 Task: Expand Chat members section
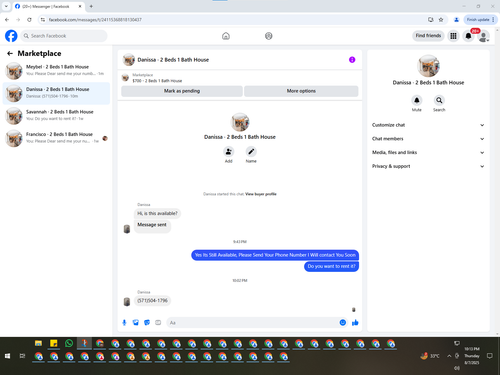[428, 139]
